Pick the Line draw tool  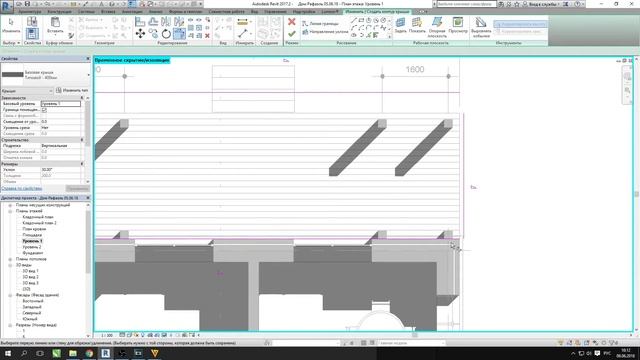(354, 20)
